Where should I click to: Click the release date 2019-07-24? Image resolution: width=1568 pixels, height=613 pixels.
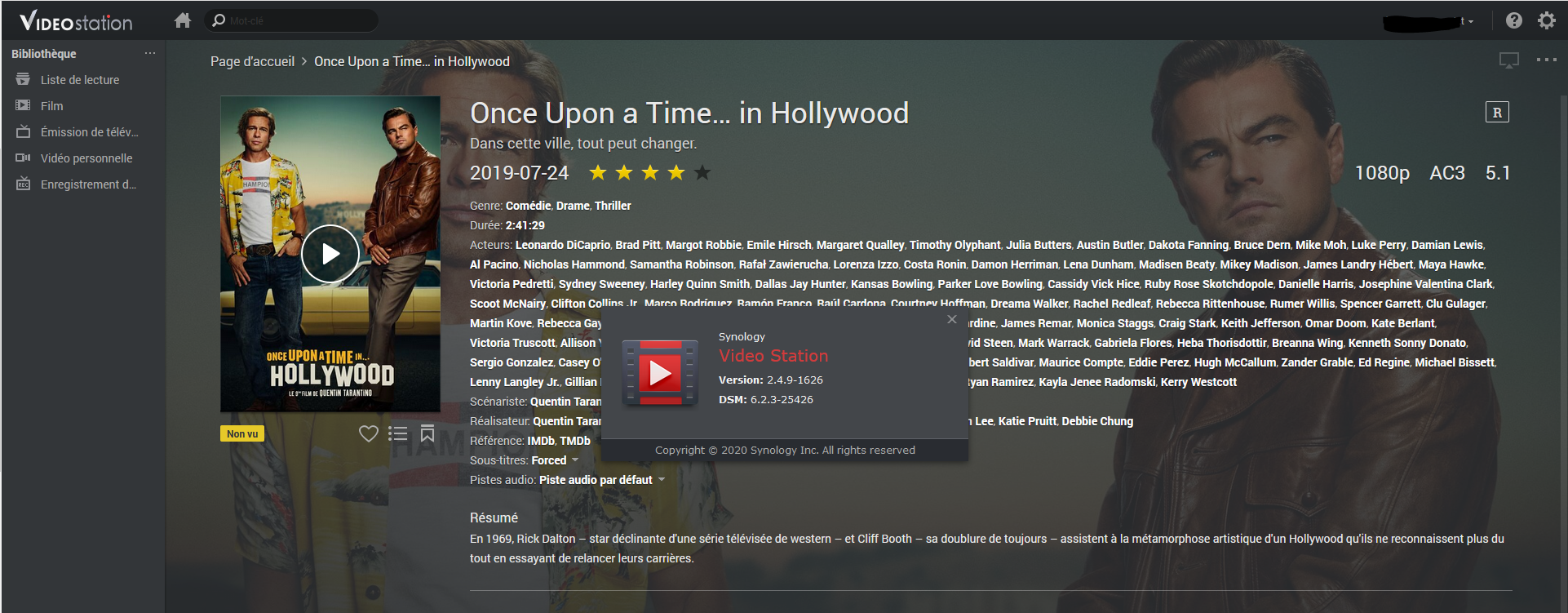pyautogui.click(x=519, y=173)
